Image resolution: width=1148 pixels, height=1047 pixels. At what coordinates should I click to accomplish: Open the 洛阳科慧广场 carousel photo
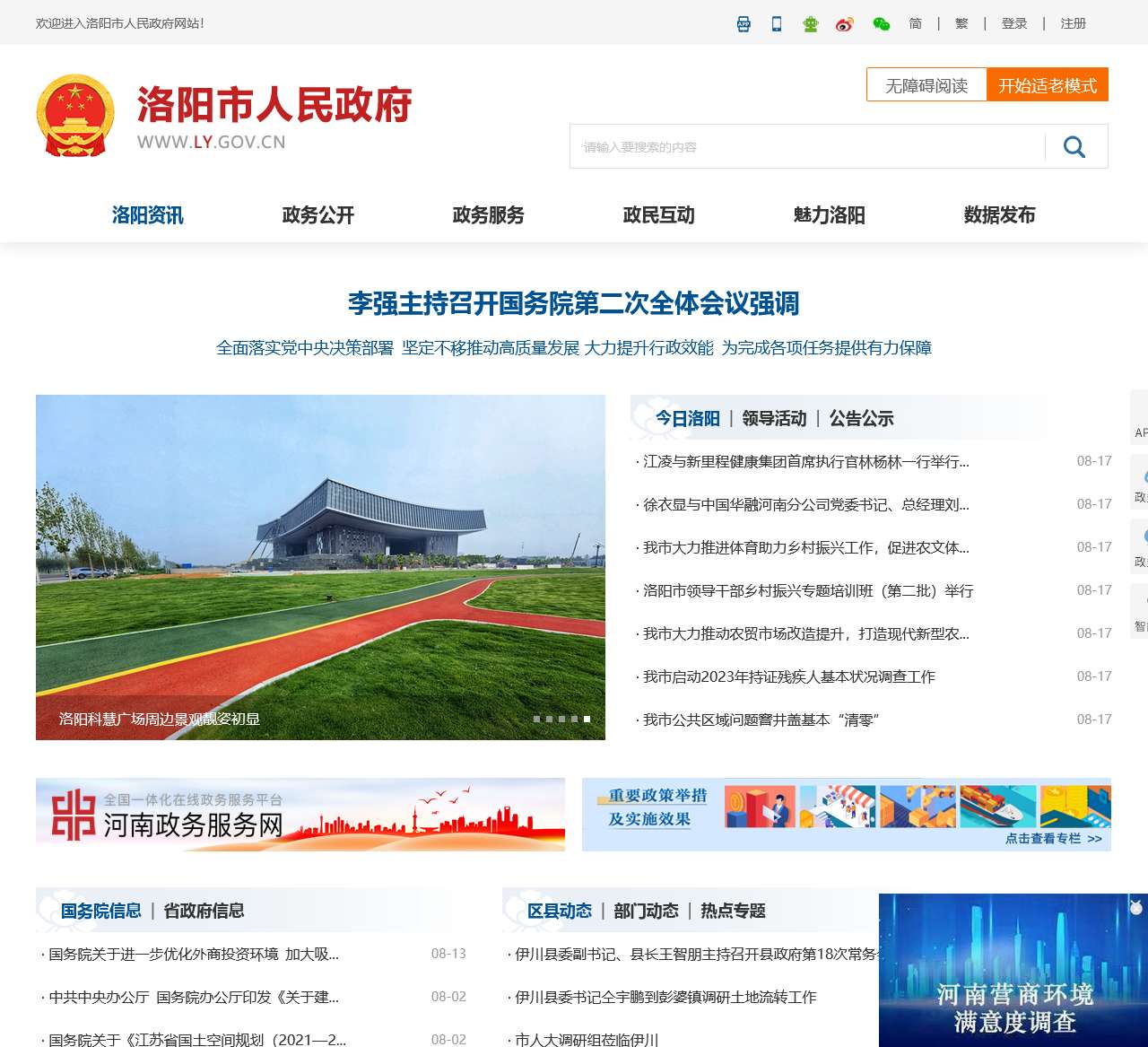[320, 567]
